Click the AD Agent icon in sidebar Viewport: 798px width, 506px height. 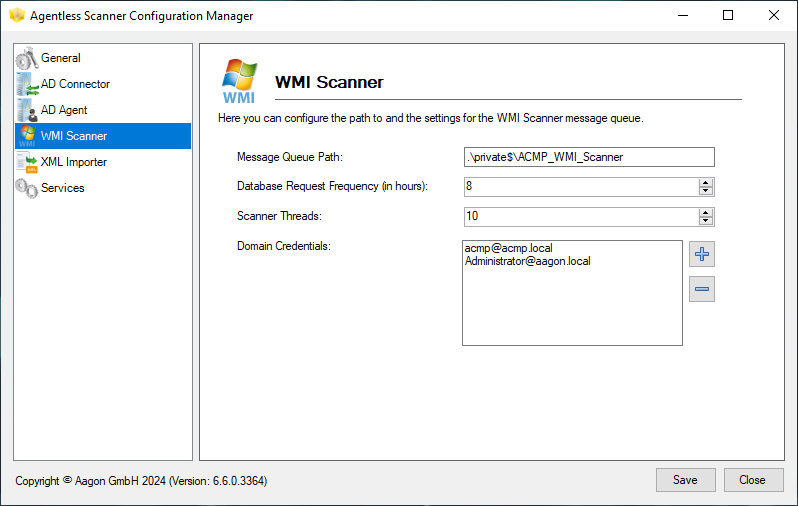[x=27, y=110]
